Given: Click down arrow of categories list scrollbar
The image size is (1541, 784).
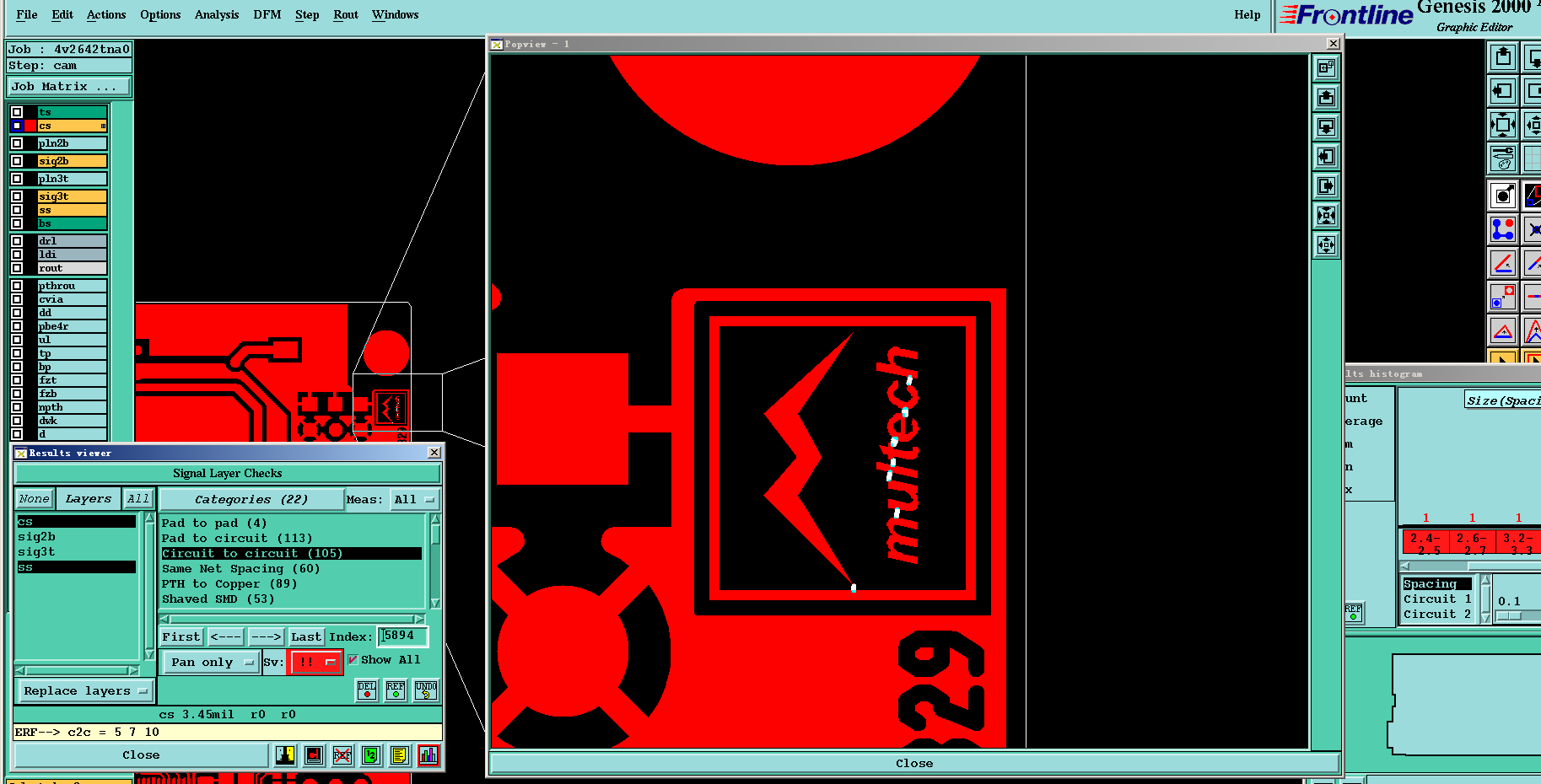Looking at the screenshot, I should (x=435, y=603).
